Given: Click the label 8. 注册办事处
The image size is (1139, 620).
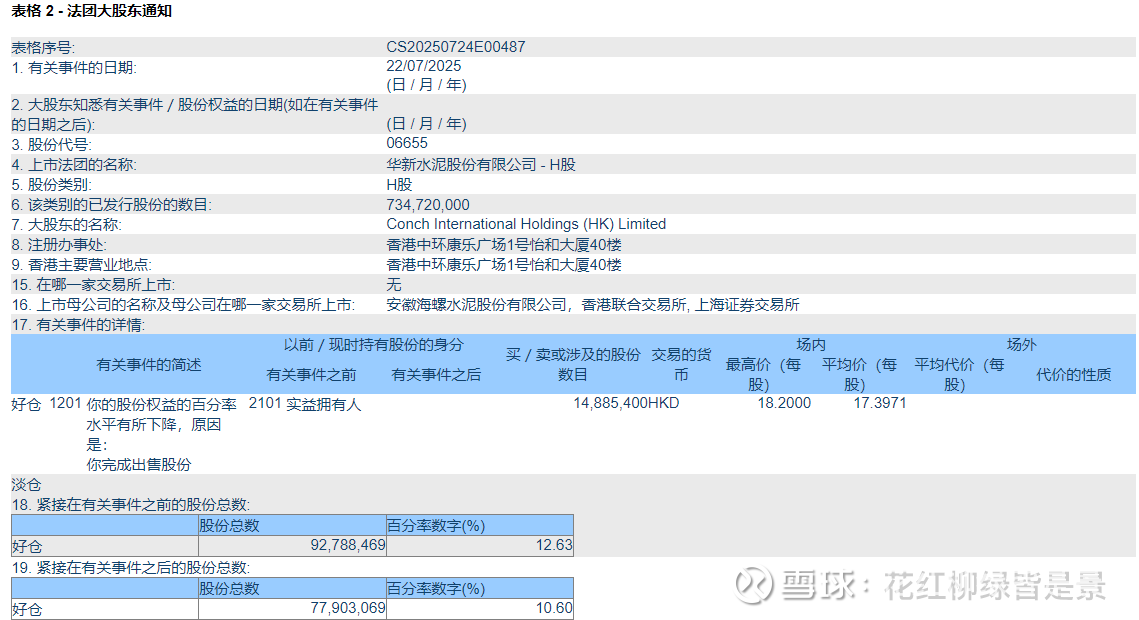Looking at the screenshot, I should point(59,245).
